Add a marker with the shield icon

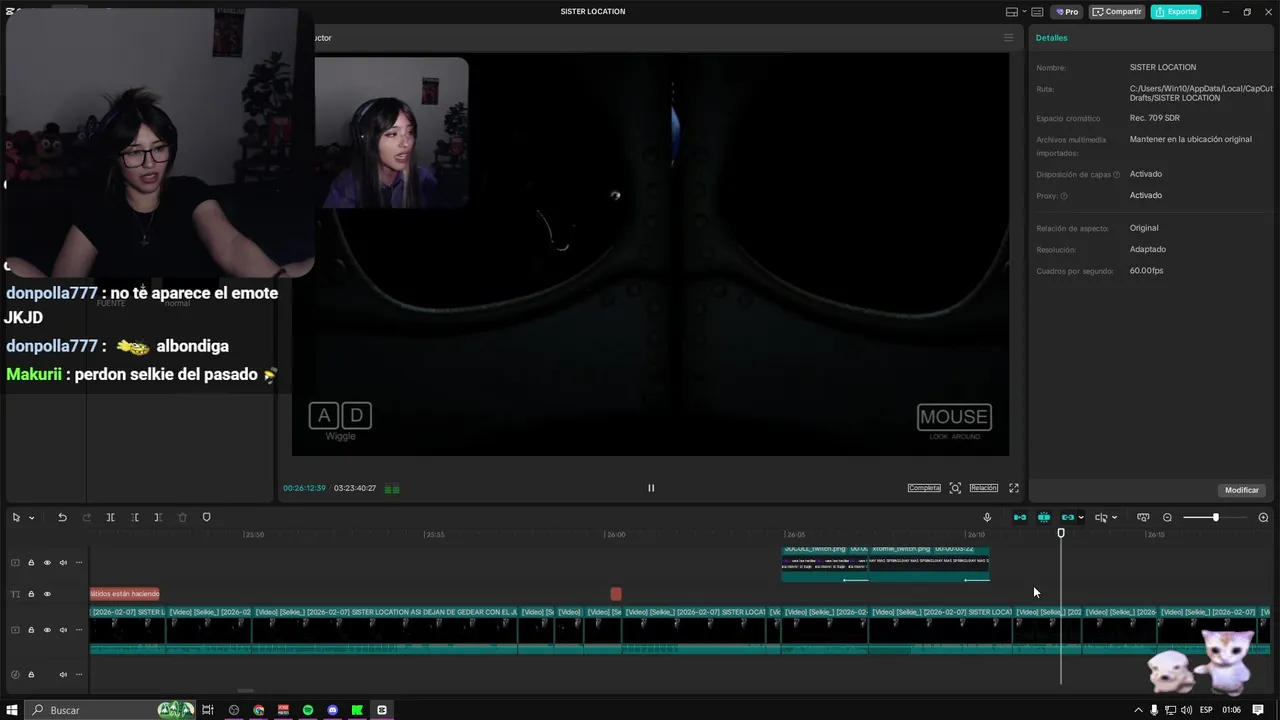207,517
